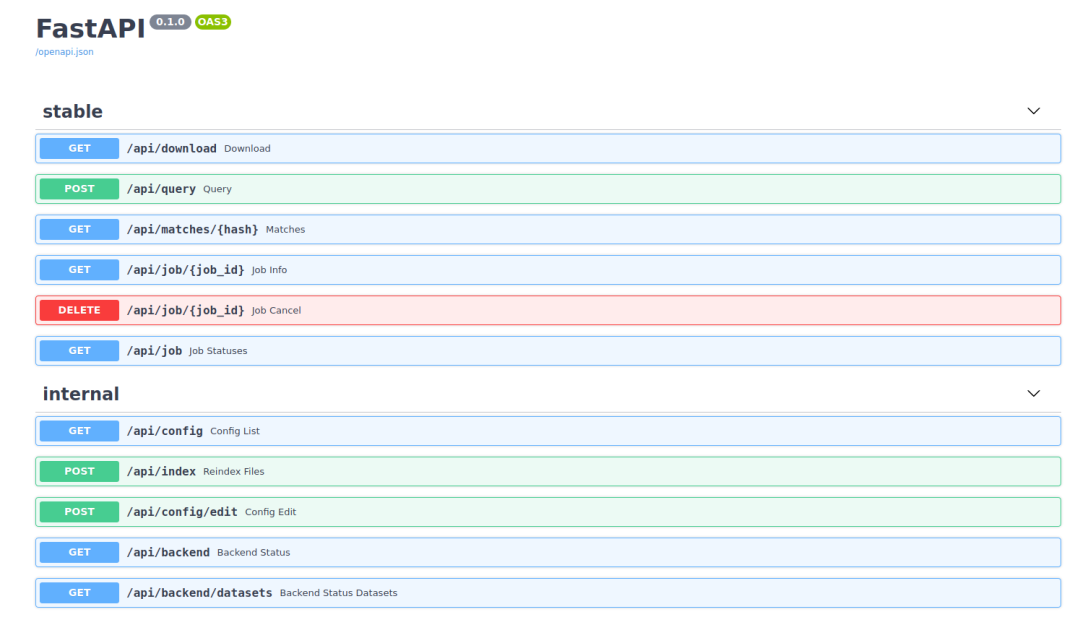The height and width of the screenshot is (625, 1080).
Task: Expand the /api/config/edit path text
Action: [x=182, y=512]
